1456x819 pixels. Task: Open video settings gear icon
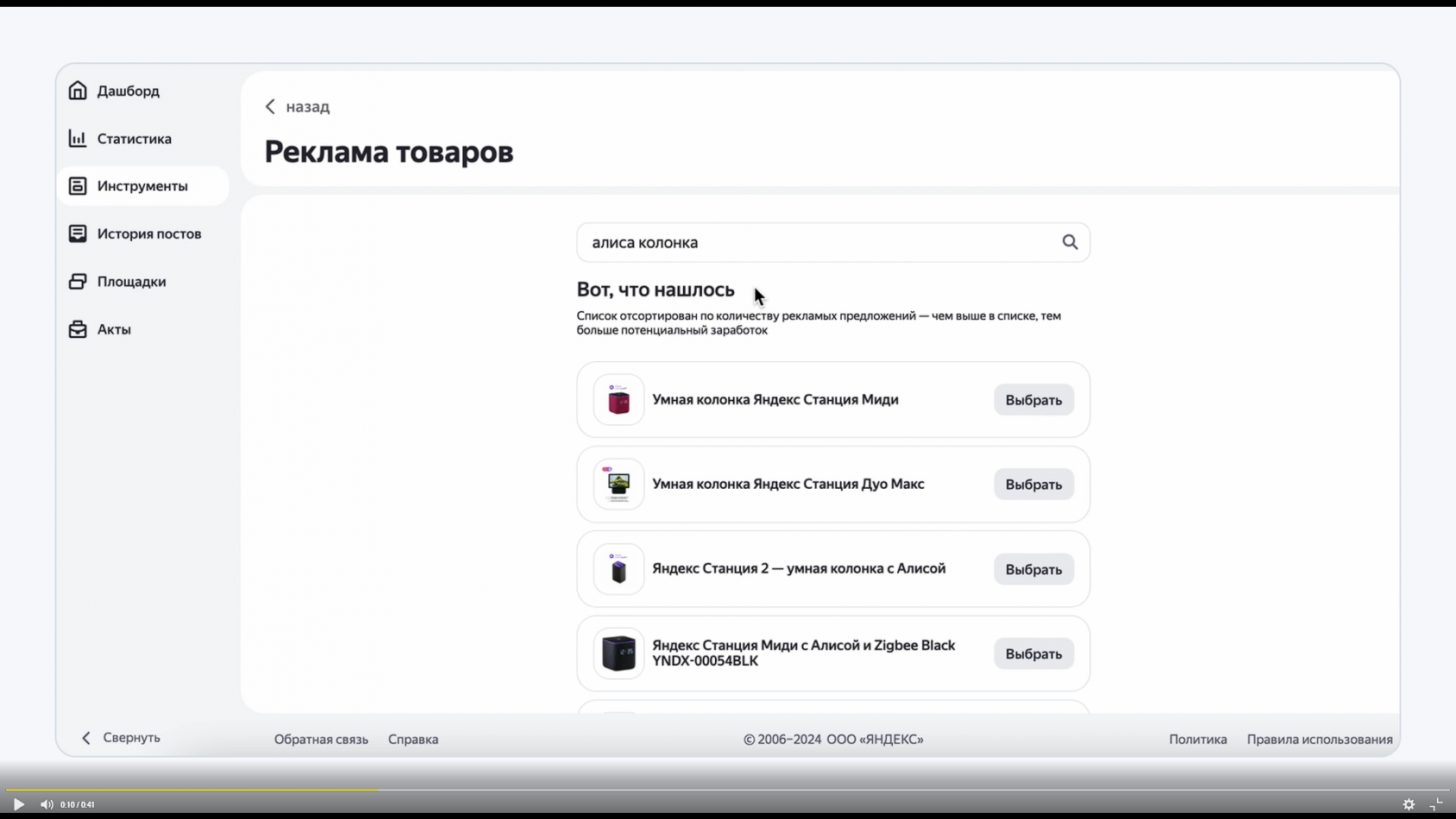click(x=1409, y=804)
